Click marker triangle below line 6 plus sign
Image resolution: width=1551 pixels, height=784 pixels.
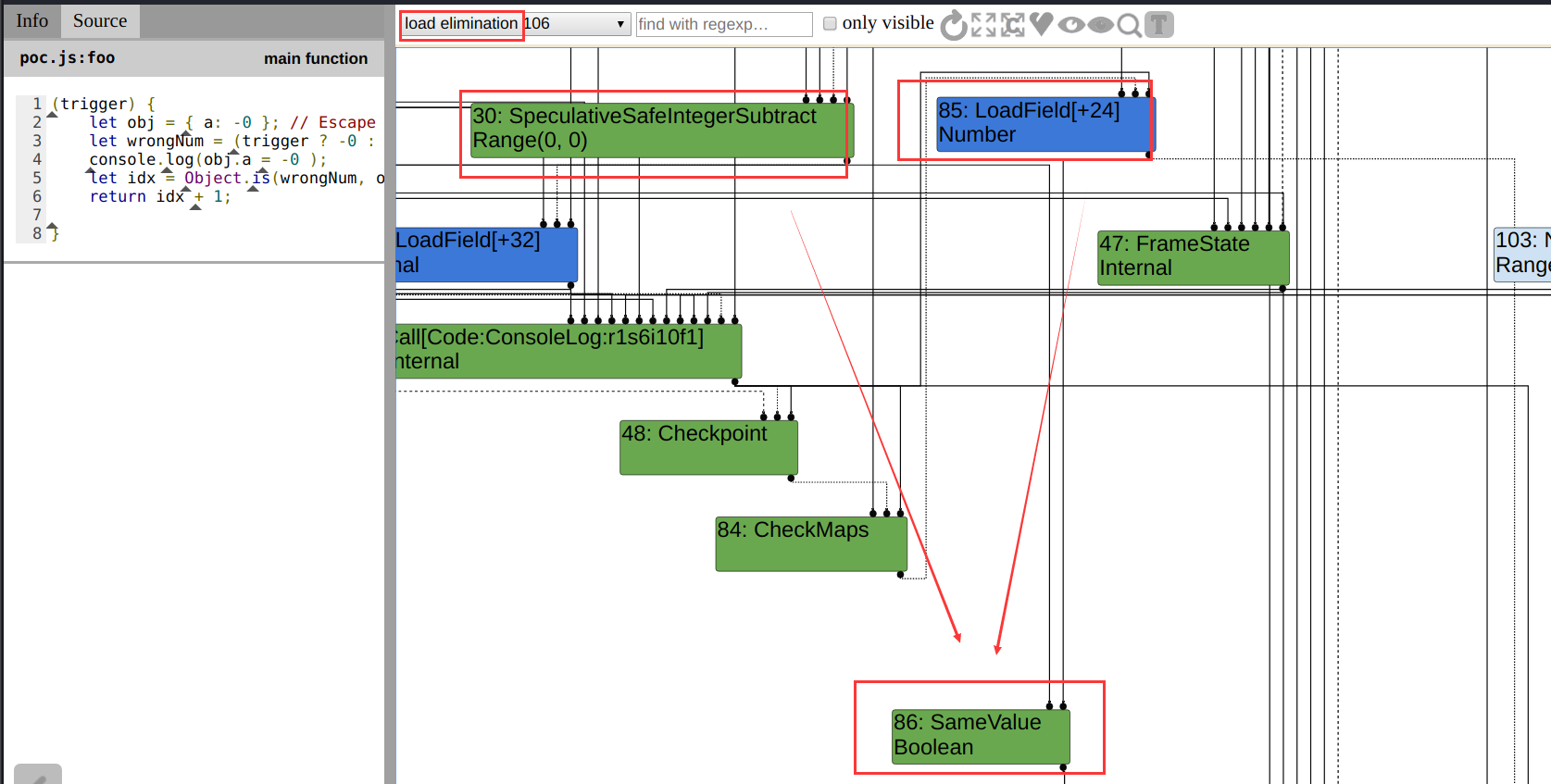pyautogui.click(x=195, y=207)
